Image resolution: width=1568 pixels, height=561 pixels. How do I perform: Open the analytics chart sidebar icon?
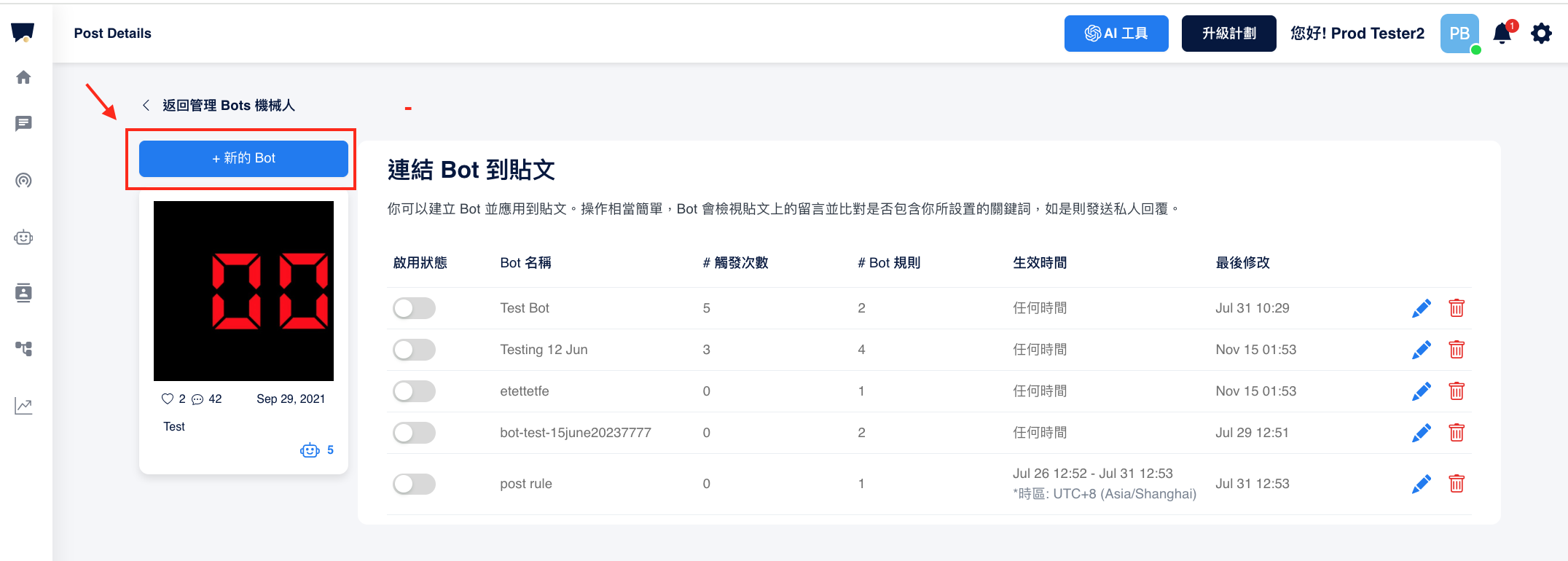(23, 406)
